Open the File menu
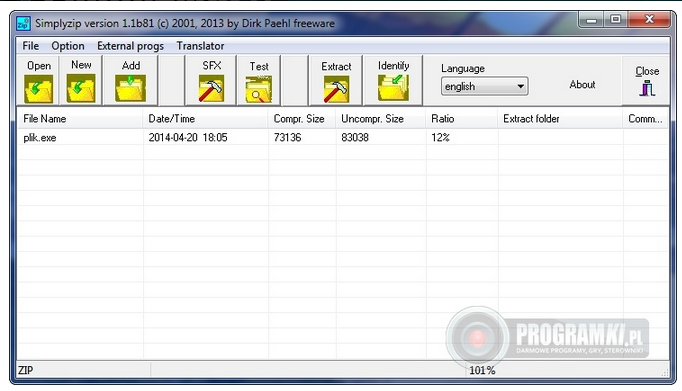 click(x=30, y=46)
